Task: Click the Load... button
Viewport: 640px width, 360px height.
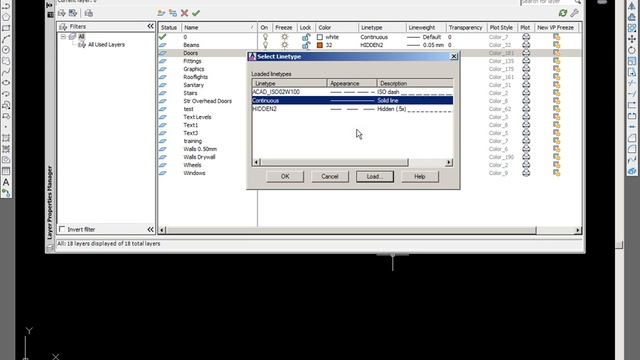Action: (x=375, y=176)
